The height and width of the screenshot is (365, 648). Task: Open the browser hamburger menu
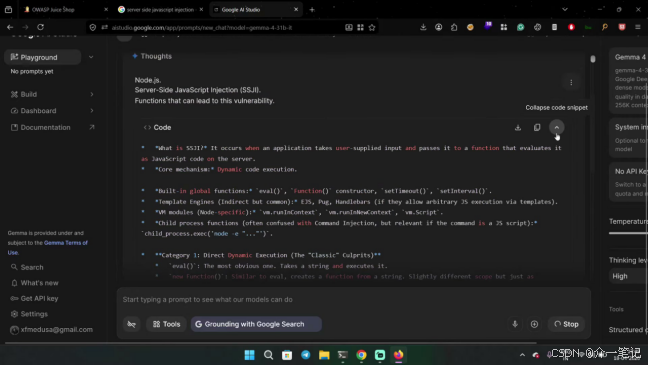coord(638,27)
